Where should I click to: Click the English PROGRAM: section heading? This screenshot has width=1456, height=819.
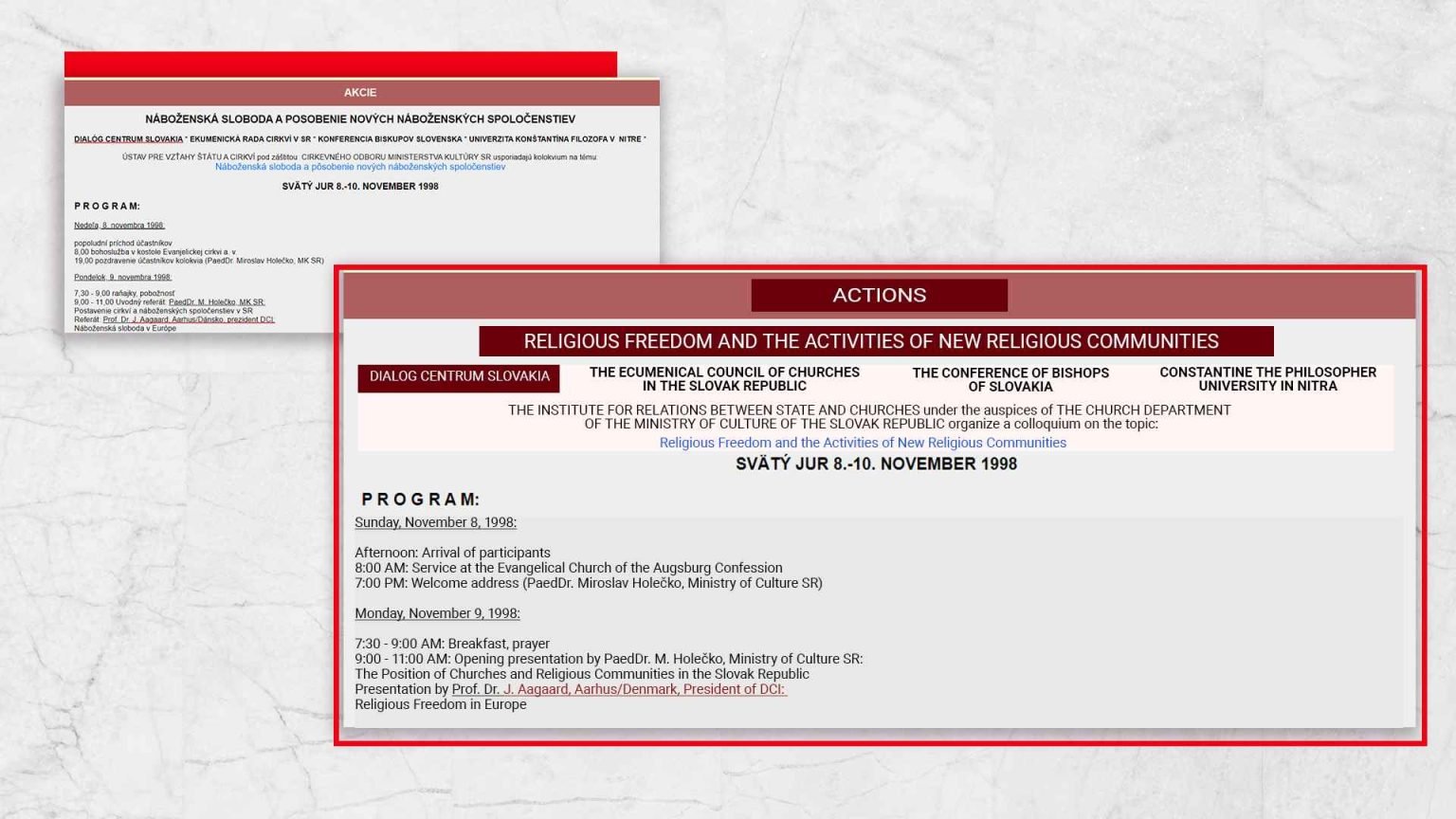tap(420, 500)
